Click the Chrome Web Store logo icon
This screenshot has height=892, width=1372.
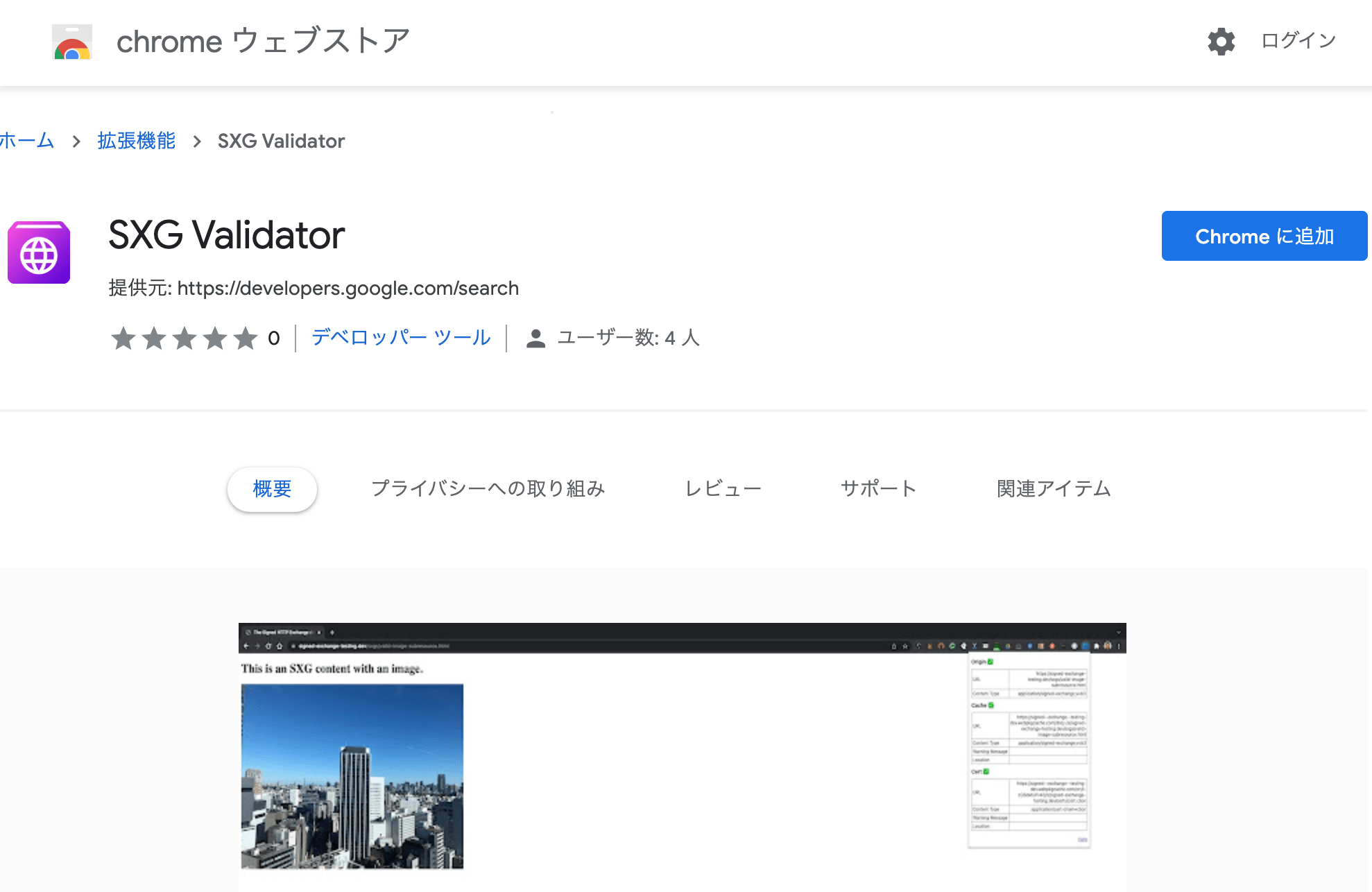point(72,42)
